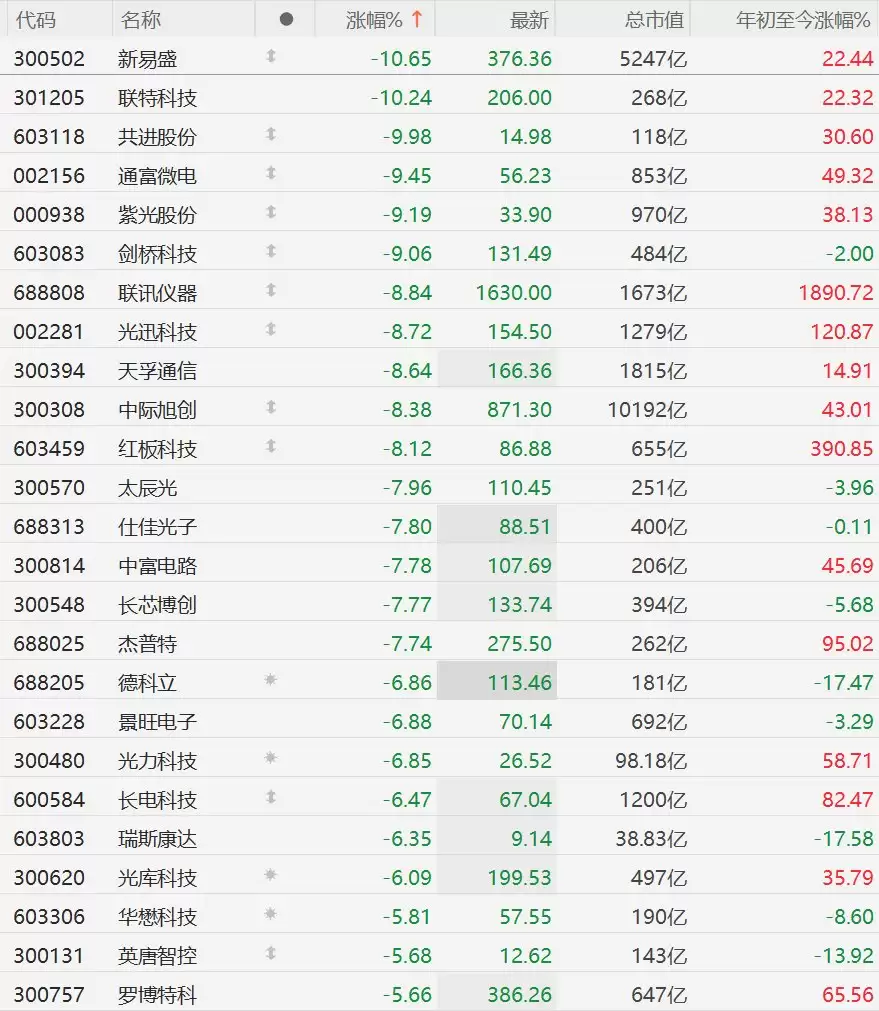The width and height of the screenshot is (879, 1011).
Task: Select stock code 603118
Action: tap(49, 137)
